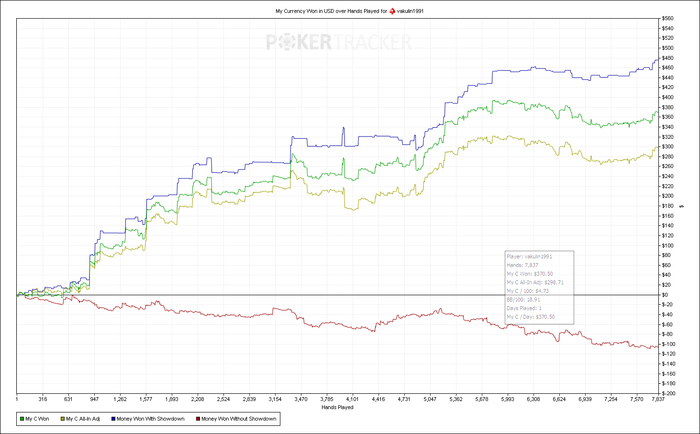Screen dimensions: 700x434
Task: Click the PokerStars spade icon in chart title
Action: (392, 11)
